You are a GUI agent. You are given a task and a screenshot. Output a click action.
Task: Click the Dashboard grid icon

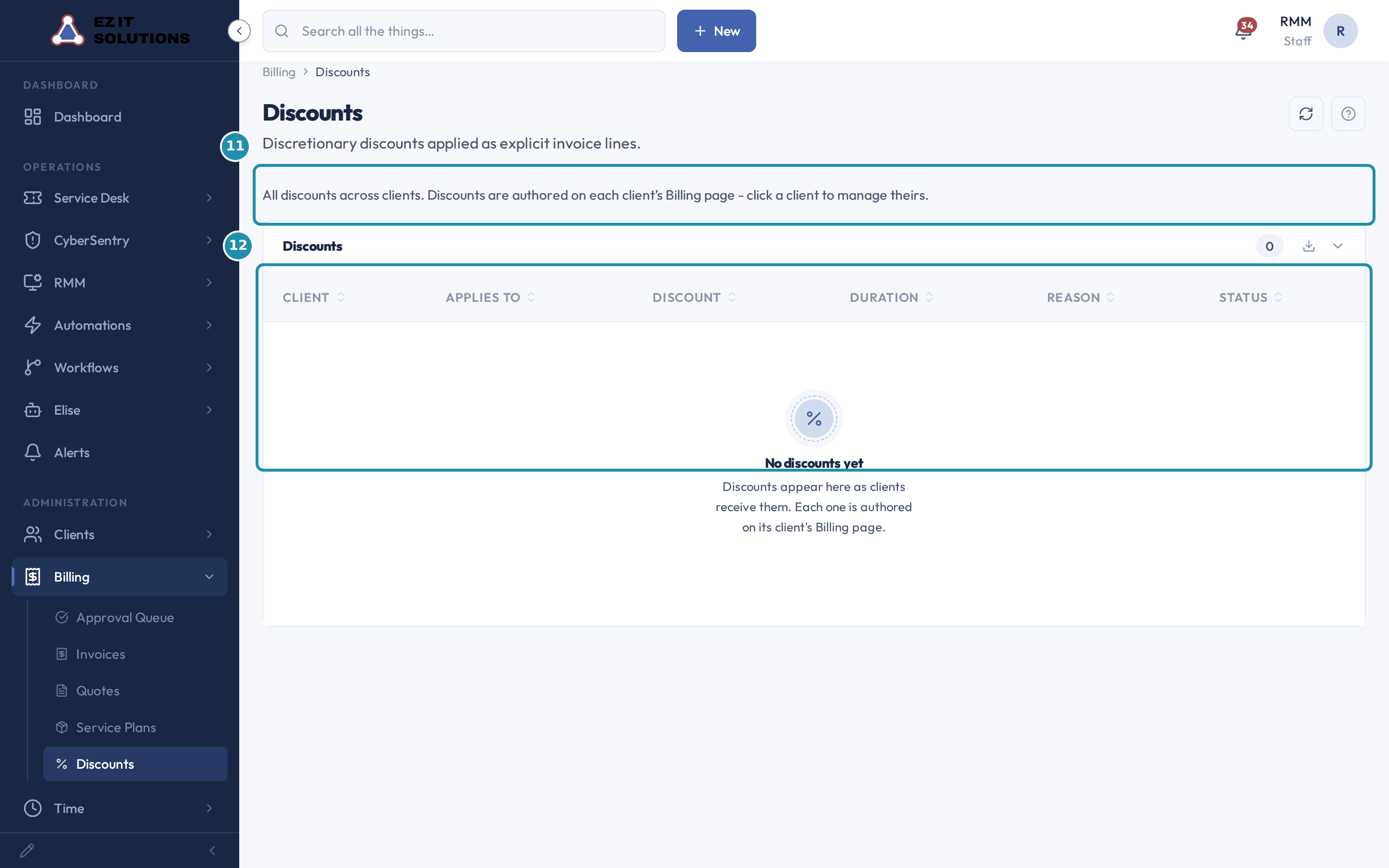pos(33,117)
